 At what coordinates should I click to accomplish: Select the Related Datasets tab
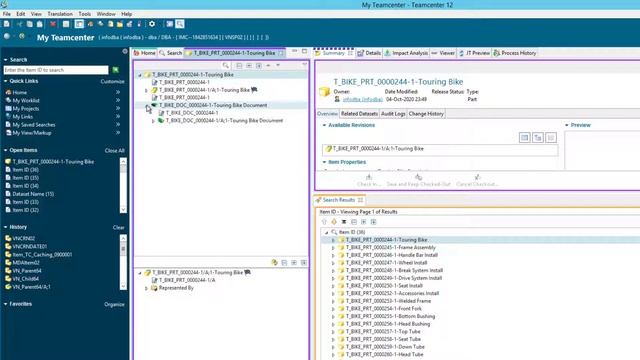click(359, 114)
